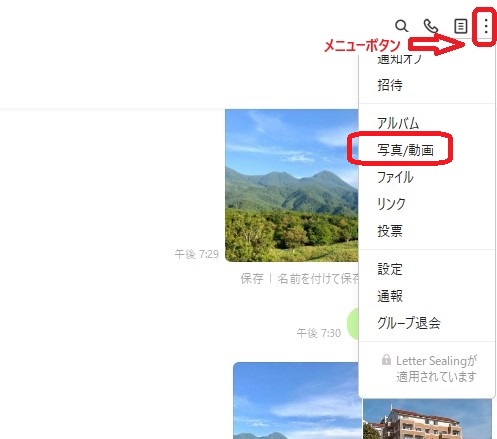Screen dimensions: 497x439
Task: Select the 招待 menu entry
Action: (390, 85)
